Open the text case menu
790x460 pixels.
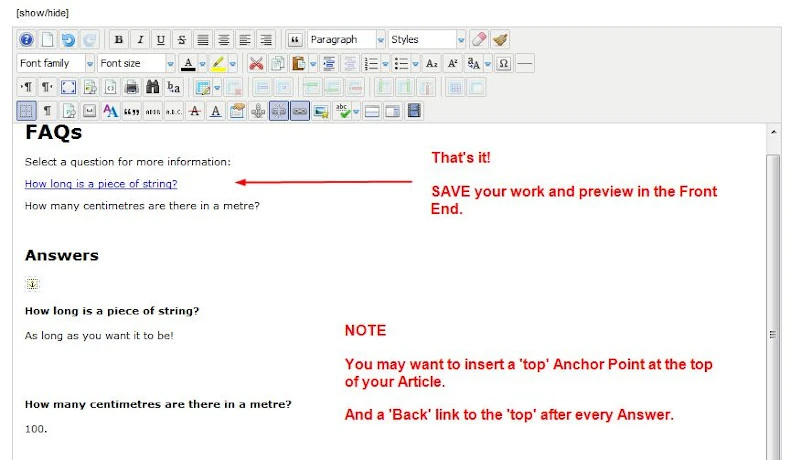click(474, 63)
